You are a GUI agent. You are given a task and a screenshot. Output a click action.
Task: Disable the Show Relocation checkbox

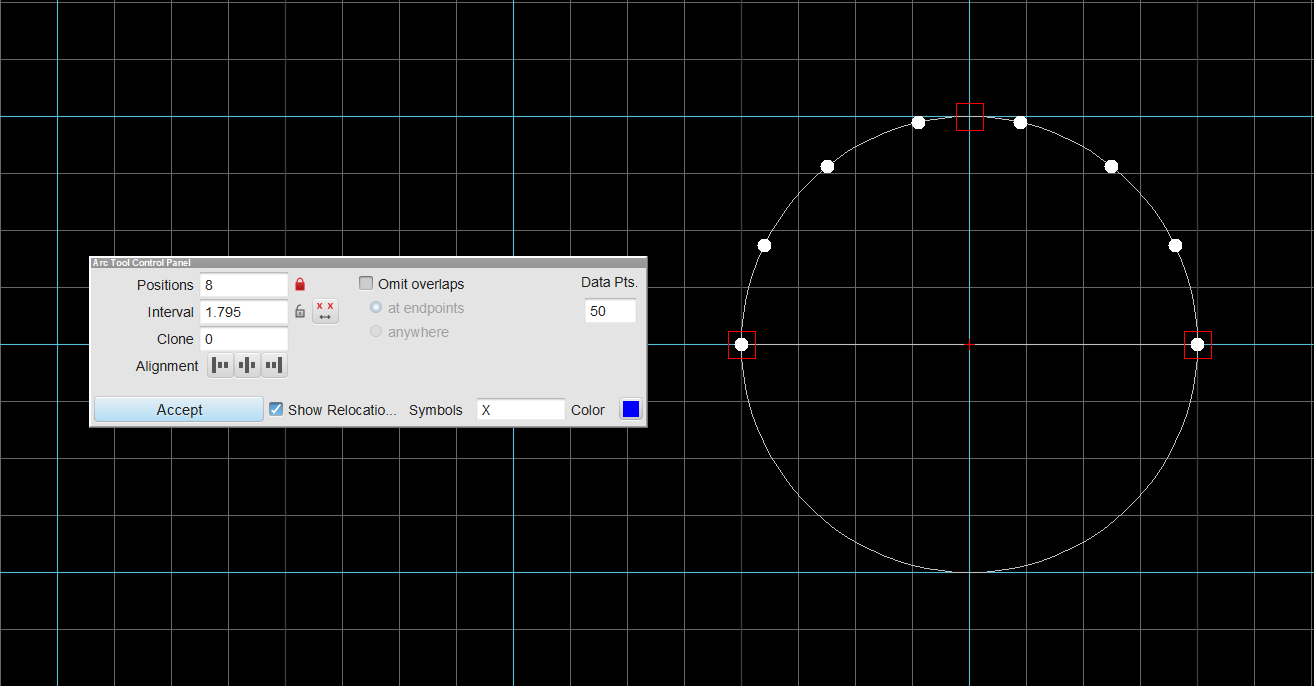click(276, 408)
